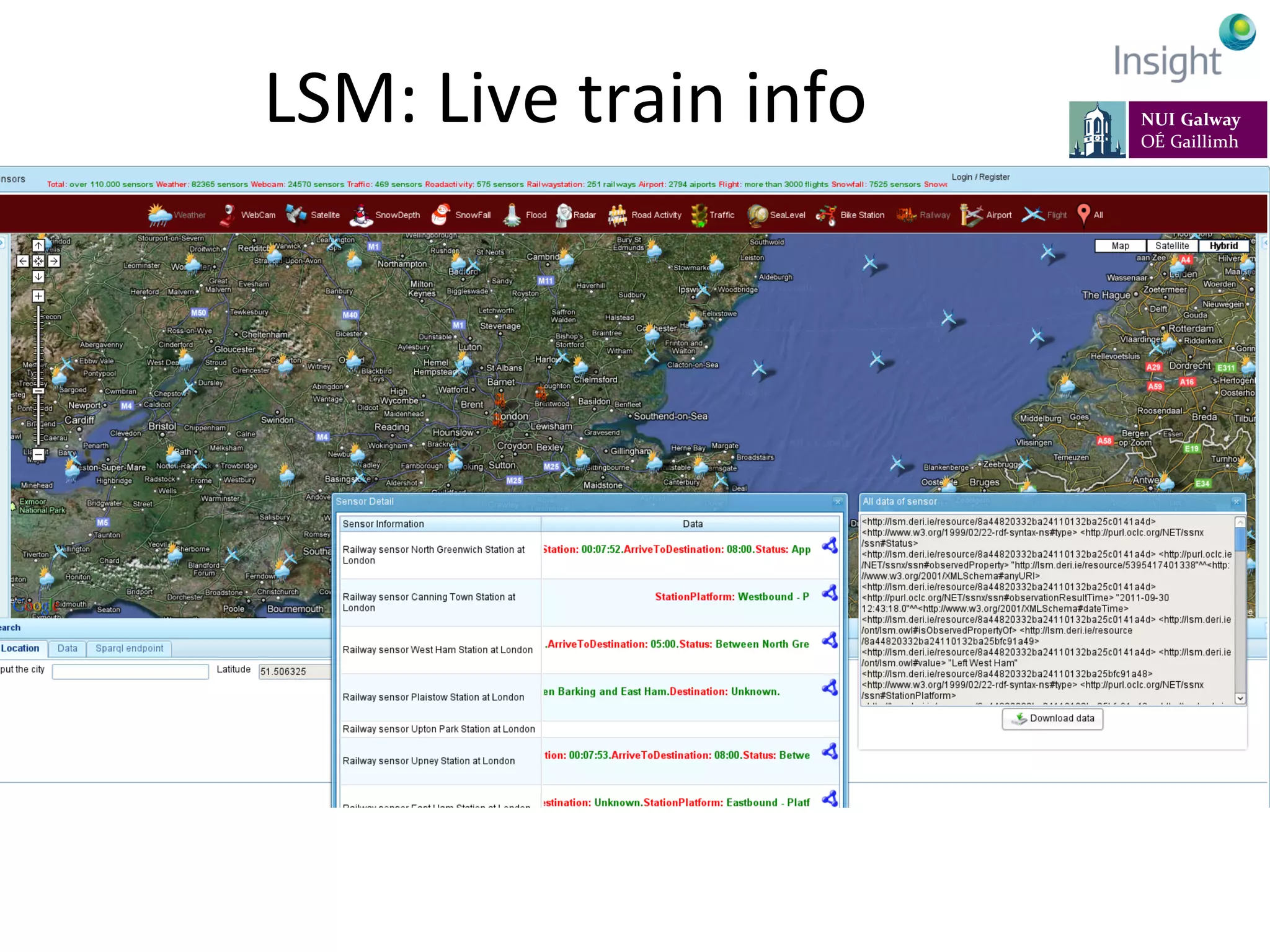1270x952 pixels.
Task: Show Traffic sensors
Action: 713,215
